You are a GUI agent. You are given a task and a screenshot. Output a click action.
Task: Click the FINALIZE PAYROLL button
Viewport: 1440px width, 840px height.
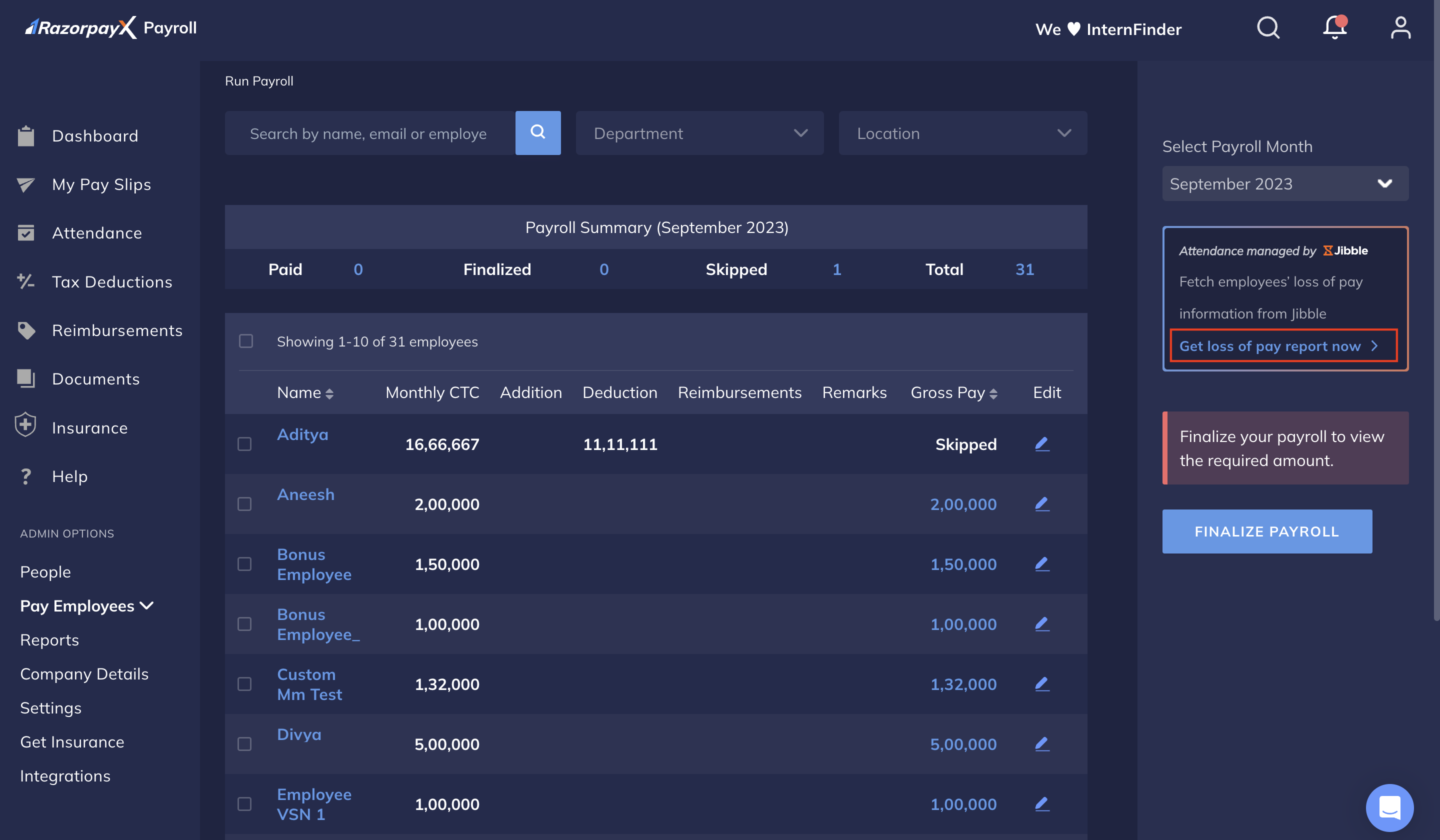point(1267,531)
